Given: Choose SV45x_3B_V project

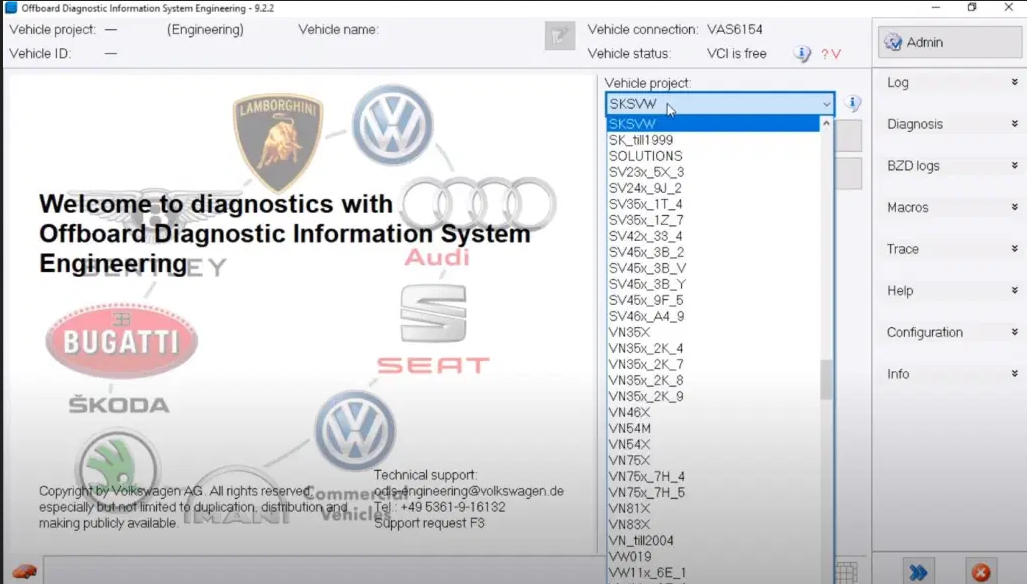Looking at the screenshot, I should pyautogui.click(x=713, y=268).
